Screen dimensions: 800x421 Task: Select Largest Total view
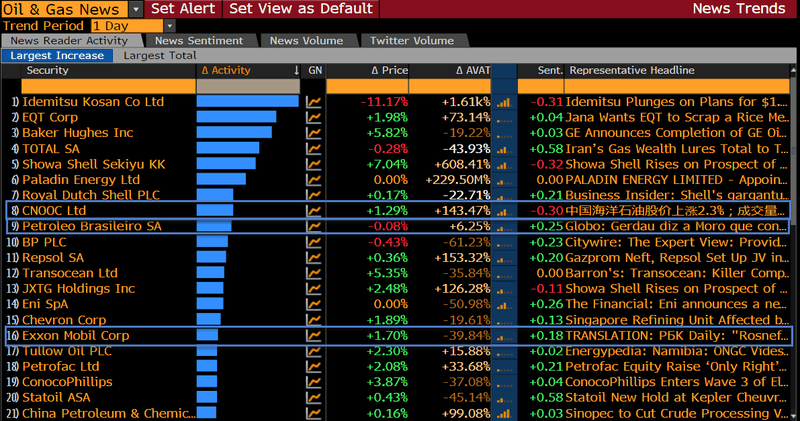(160, 56)
